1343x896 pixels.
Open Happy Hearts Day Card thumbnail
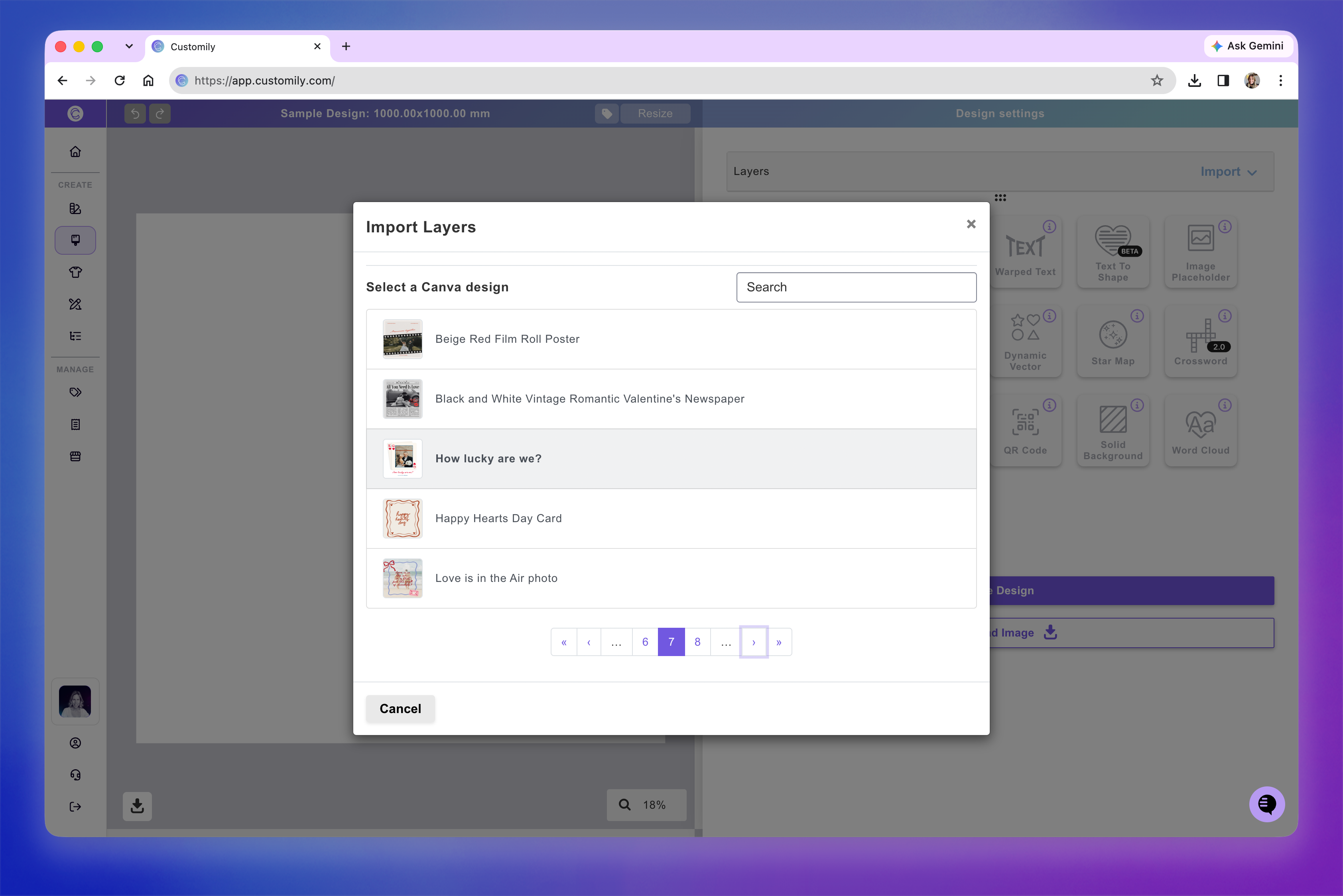pyautogui.click(x=402, y=518)
